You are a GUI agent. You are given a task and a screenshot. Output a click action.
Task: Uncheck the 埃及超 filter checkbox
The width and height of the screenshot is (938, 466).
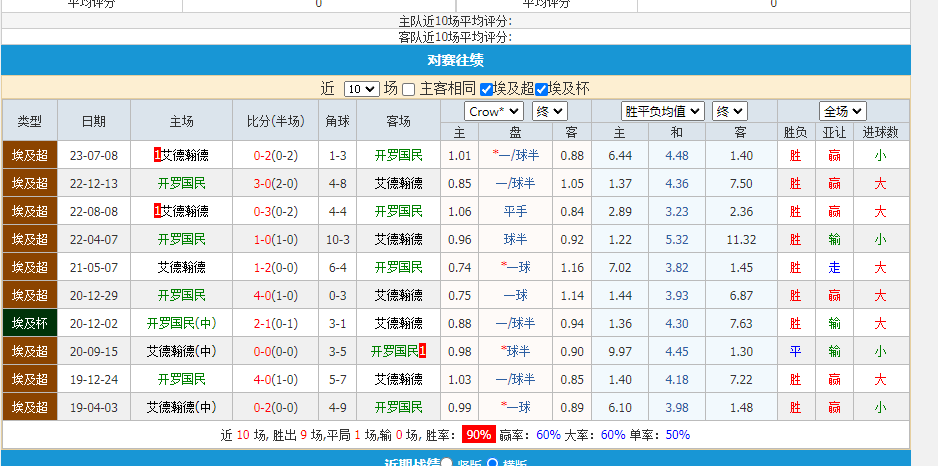click(x=487, y=89)
